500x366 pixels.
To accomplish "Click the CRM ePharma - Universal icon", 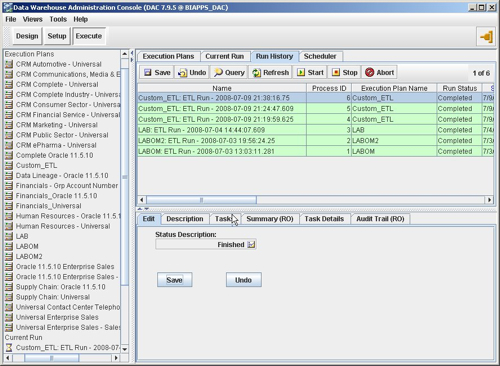I will point(9,145).
